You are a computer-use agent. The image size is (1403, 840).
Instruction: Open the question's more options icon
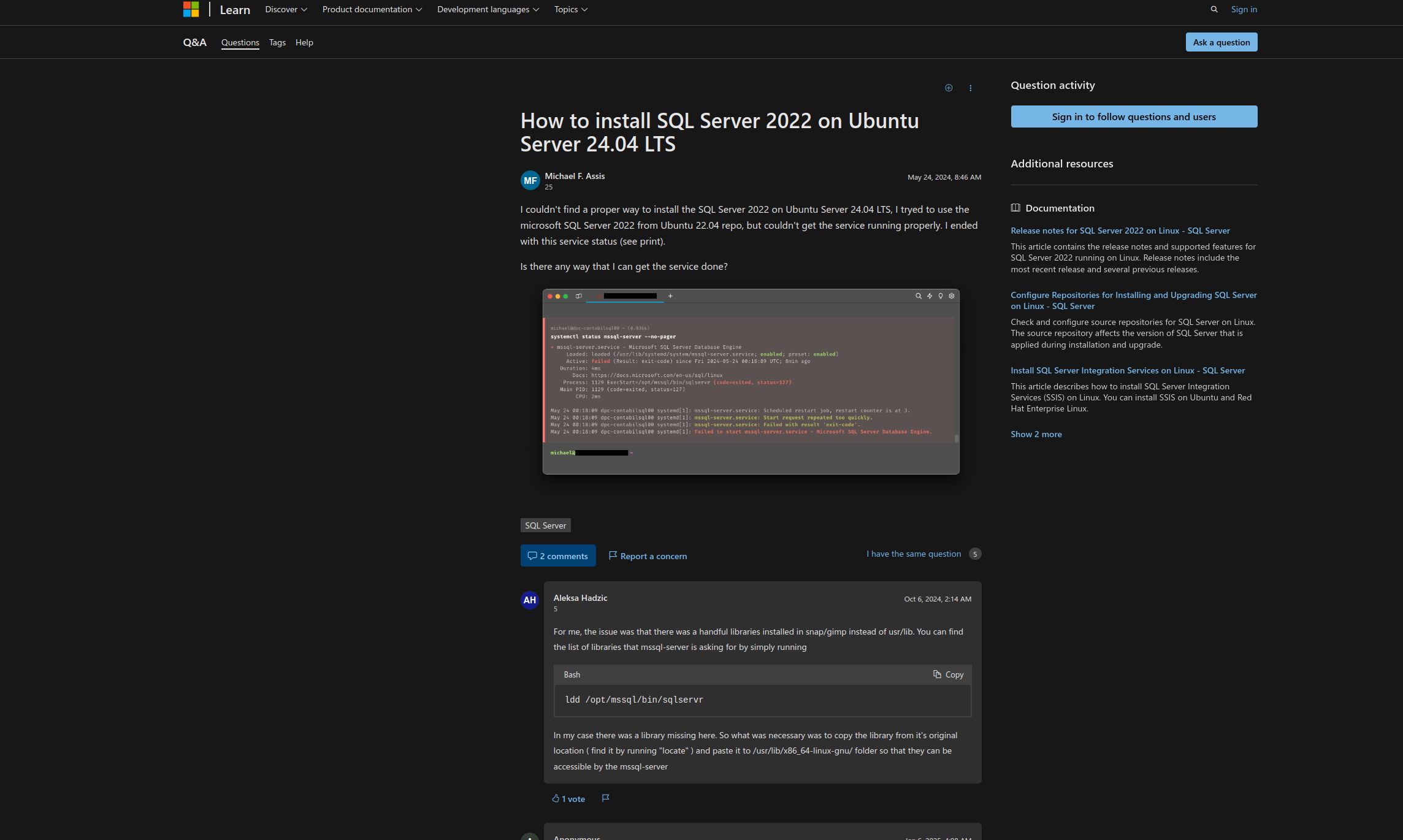click(970, 88)
